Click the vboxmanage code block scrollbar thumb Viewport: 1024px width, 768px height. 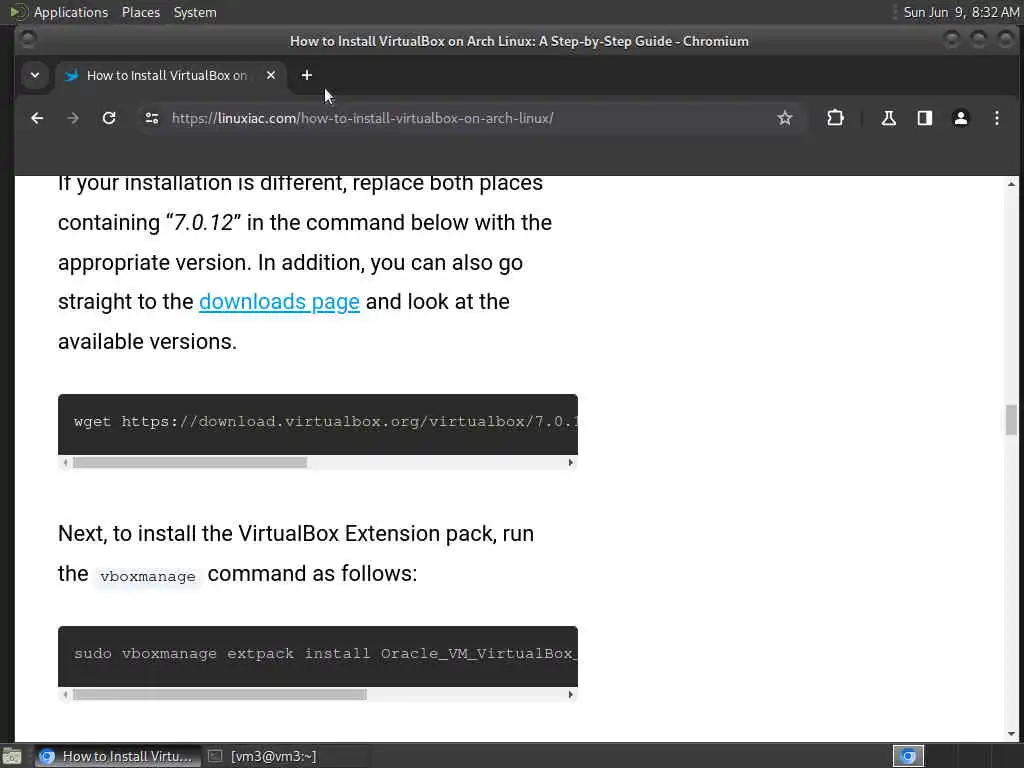pos(219,695)
